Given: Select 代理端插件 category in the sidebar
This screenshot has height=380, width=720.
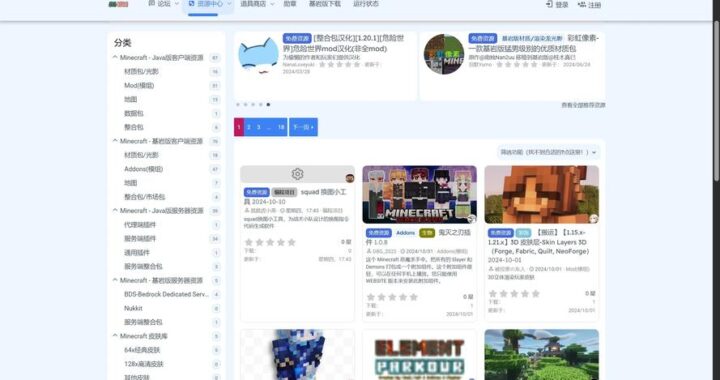Looking at the screenshot, I should click(140, 225).
